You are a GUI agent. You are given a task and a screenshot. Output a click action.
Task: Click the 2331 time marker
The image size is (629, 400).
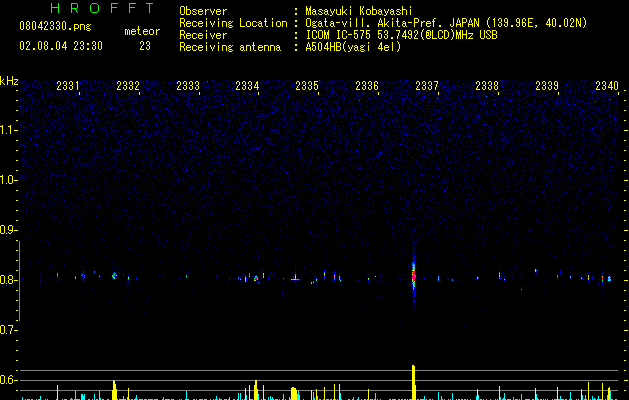click(68, 86)
